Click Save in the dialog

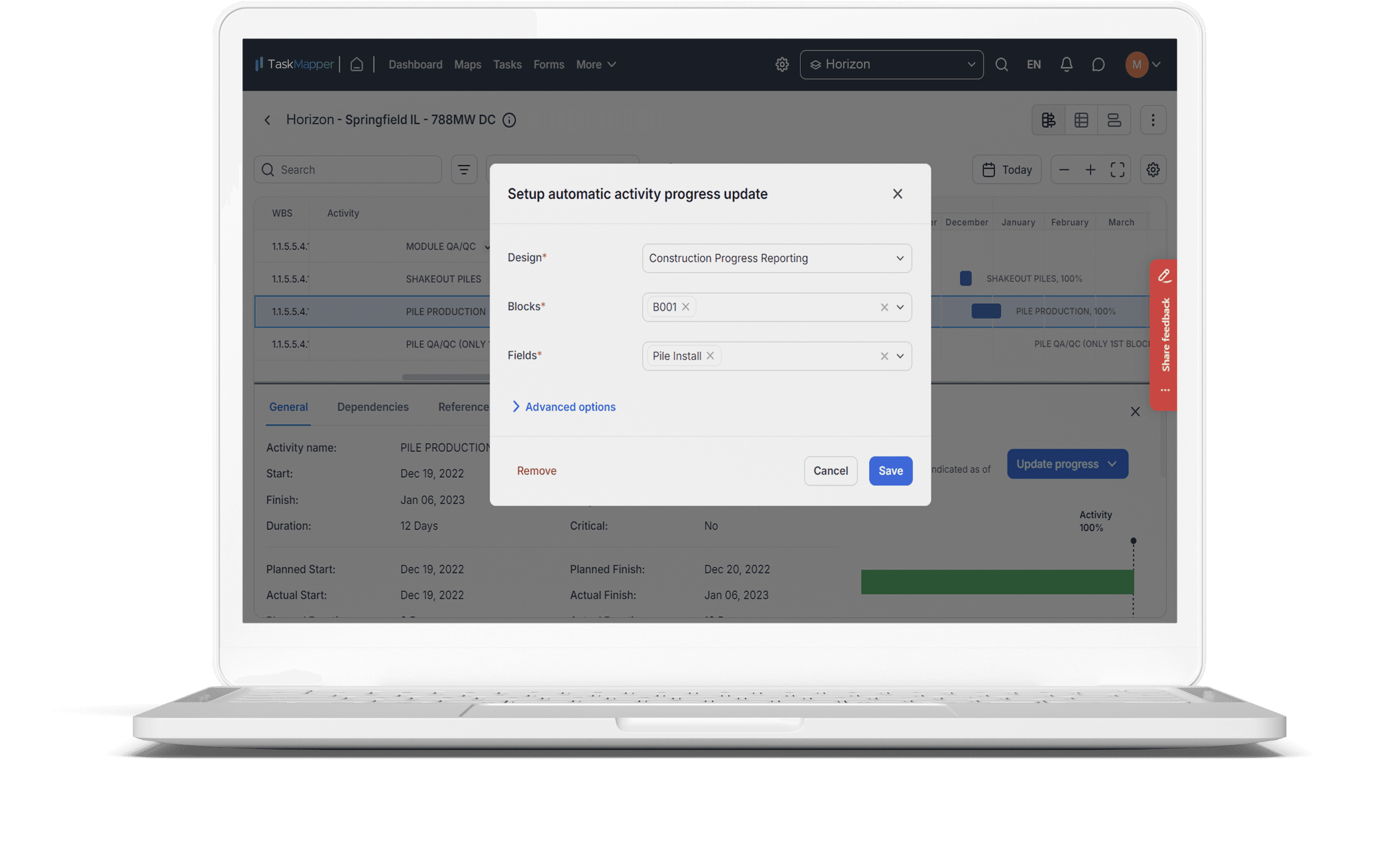pyautogui.click(x=890, y=471)
